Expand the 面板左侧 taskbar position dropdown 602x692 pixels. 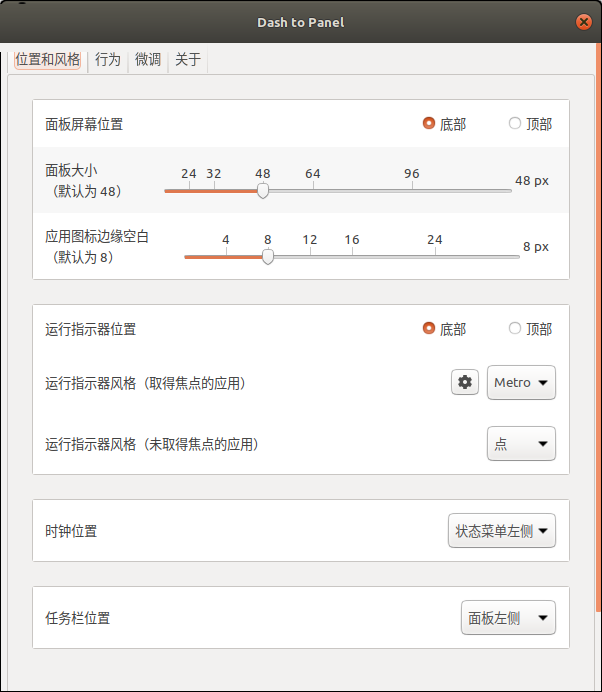point(508,618)
